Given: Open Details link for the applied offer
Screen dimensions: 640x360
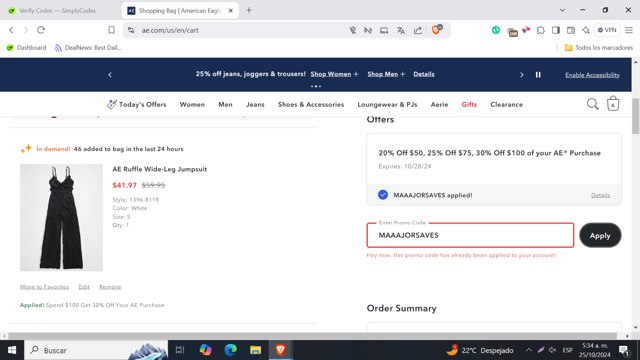Looking at the screenshot, I should pyautogui.click(x=600, y=195).
